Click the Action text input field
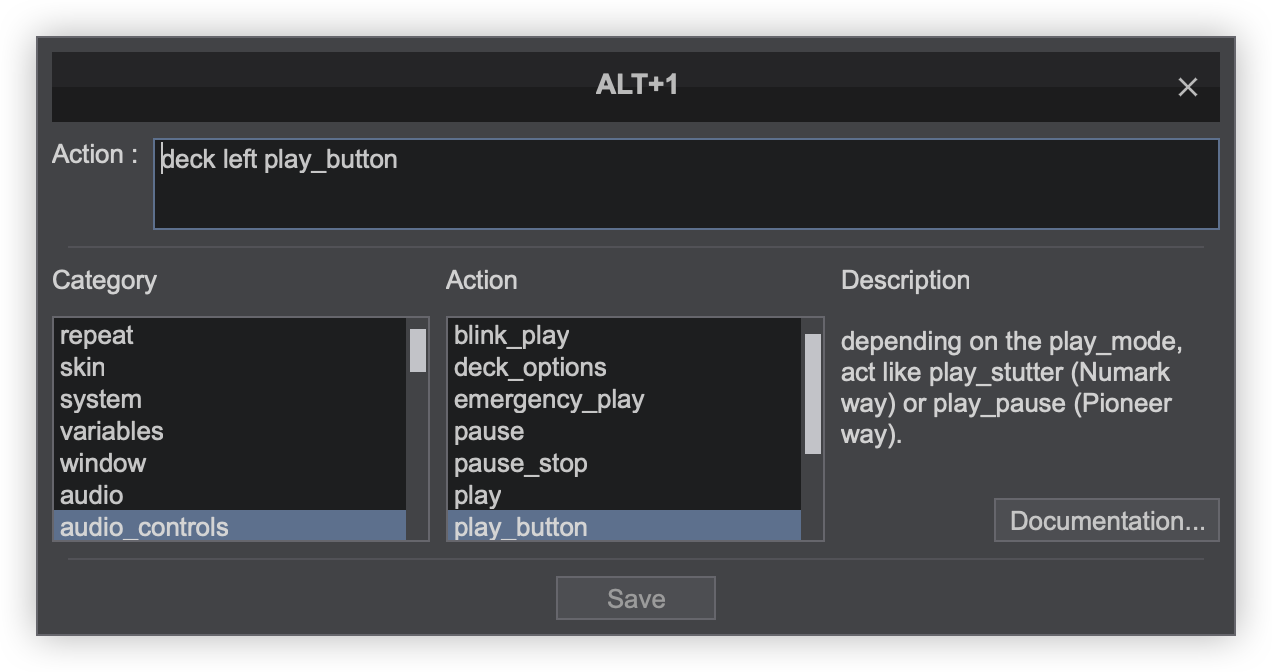The width and height of the screenshot is (1272, 672). (685, 185)
